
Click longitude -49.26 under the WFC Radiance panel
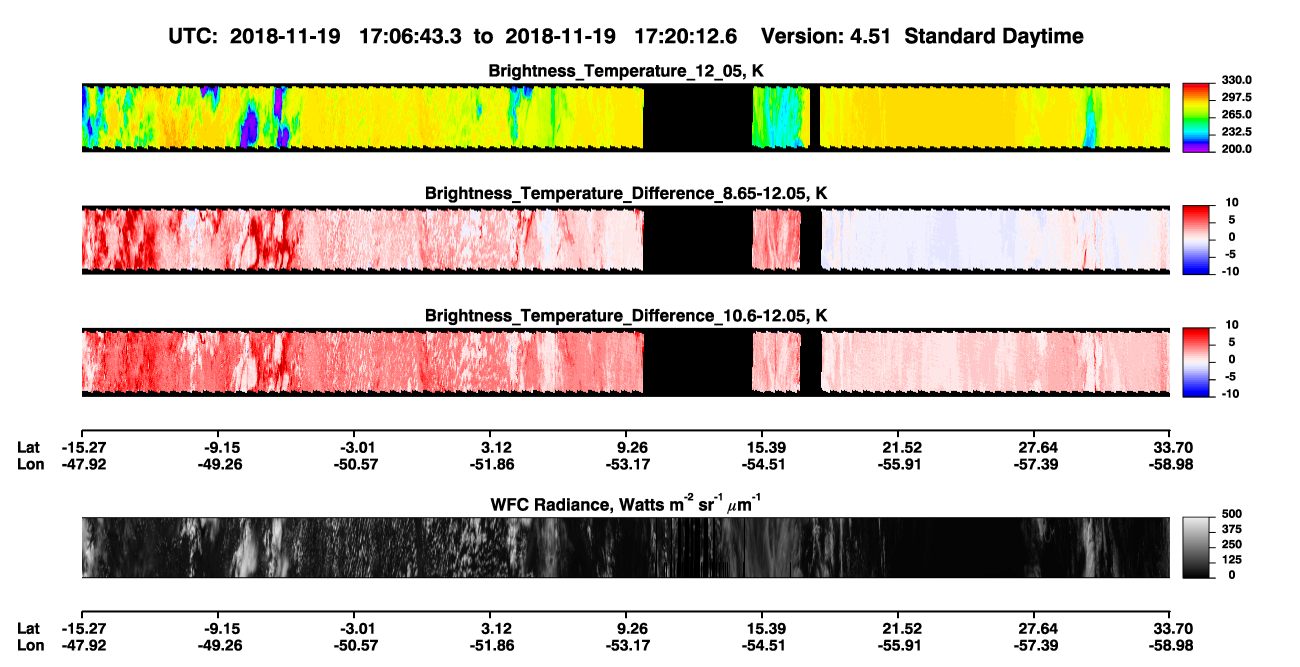[x=219, y=645]
